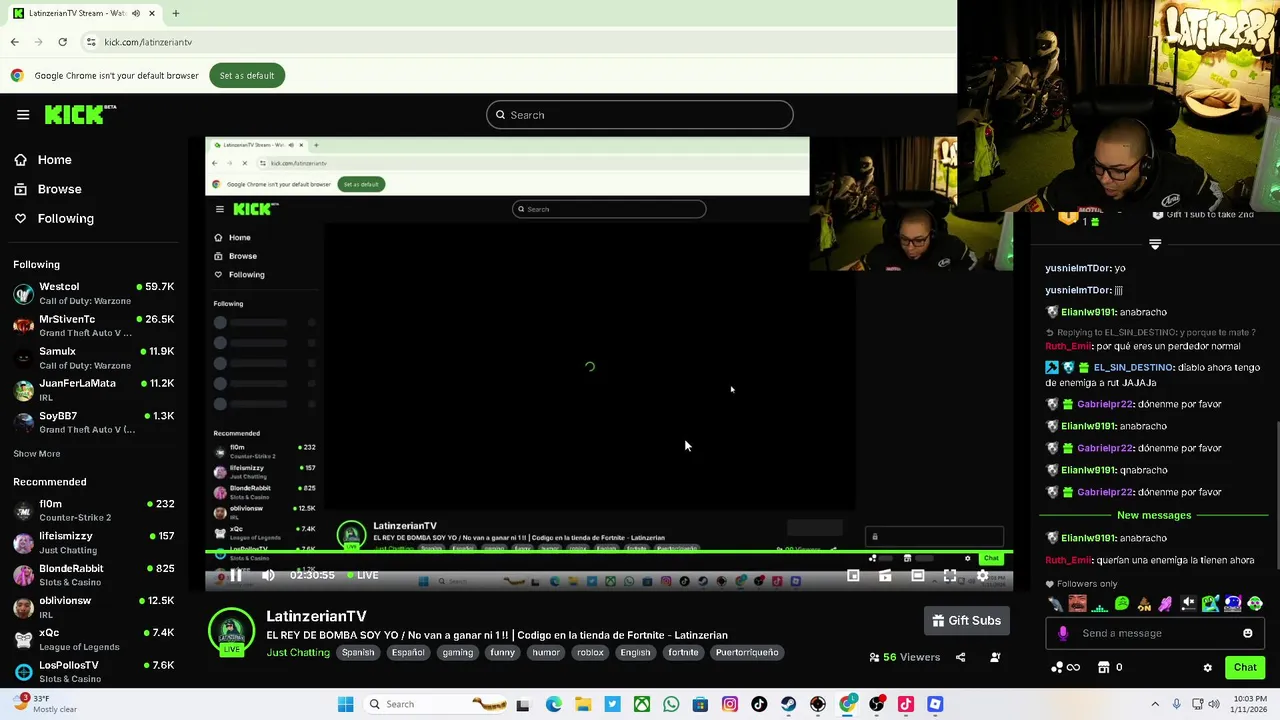Open Samulx followed channel
The image size is (1280, 720).
coord(95,357)
